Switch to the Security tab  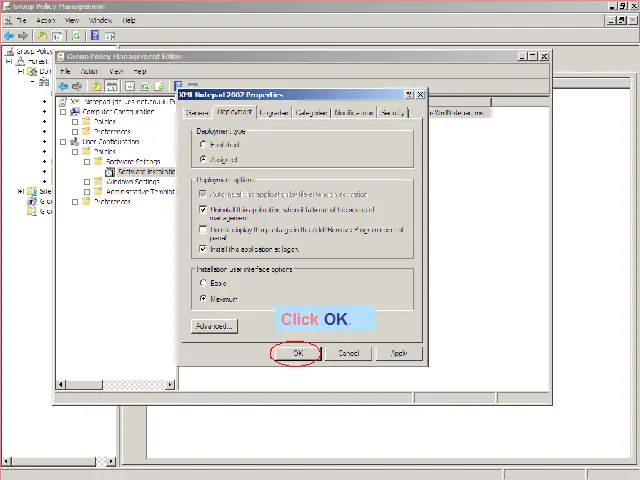pos(393,113)
